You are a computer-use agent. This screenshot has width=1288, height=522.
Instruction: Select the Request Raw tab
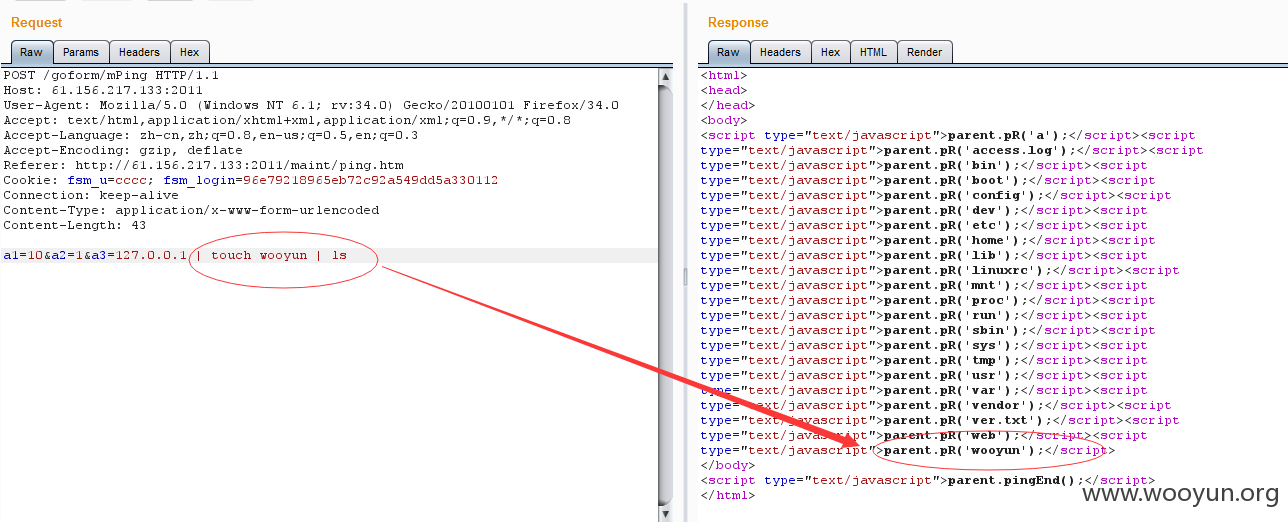tap(31, 52)
